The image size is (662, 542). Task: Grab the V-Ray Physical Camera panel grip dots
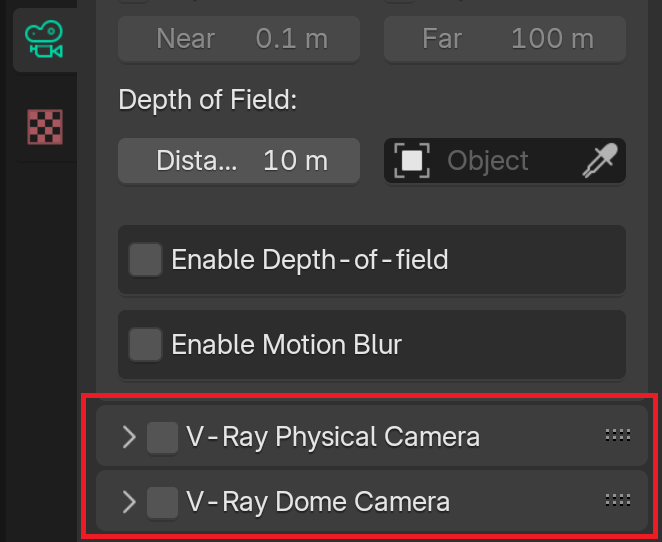[618, 435]
